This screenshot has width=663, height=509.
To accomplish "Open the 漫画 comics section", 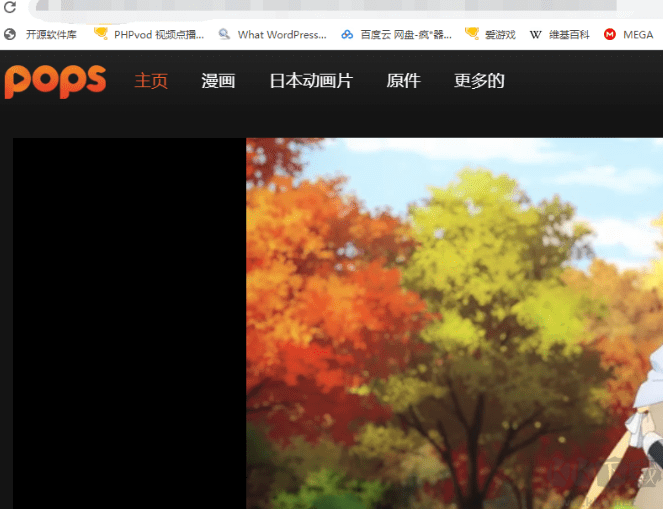I will 218,81.
